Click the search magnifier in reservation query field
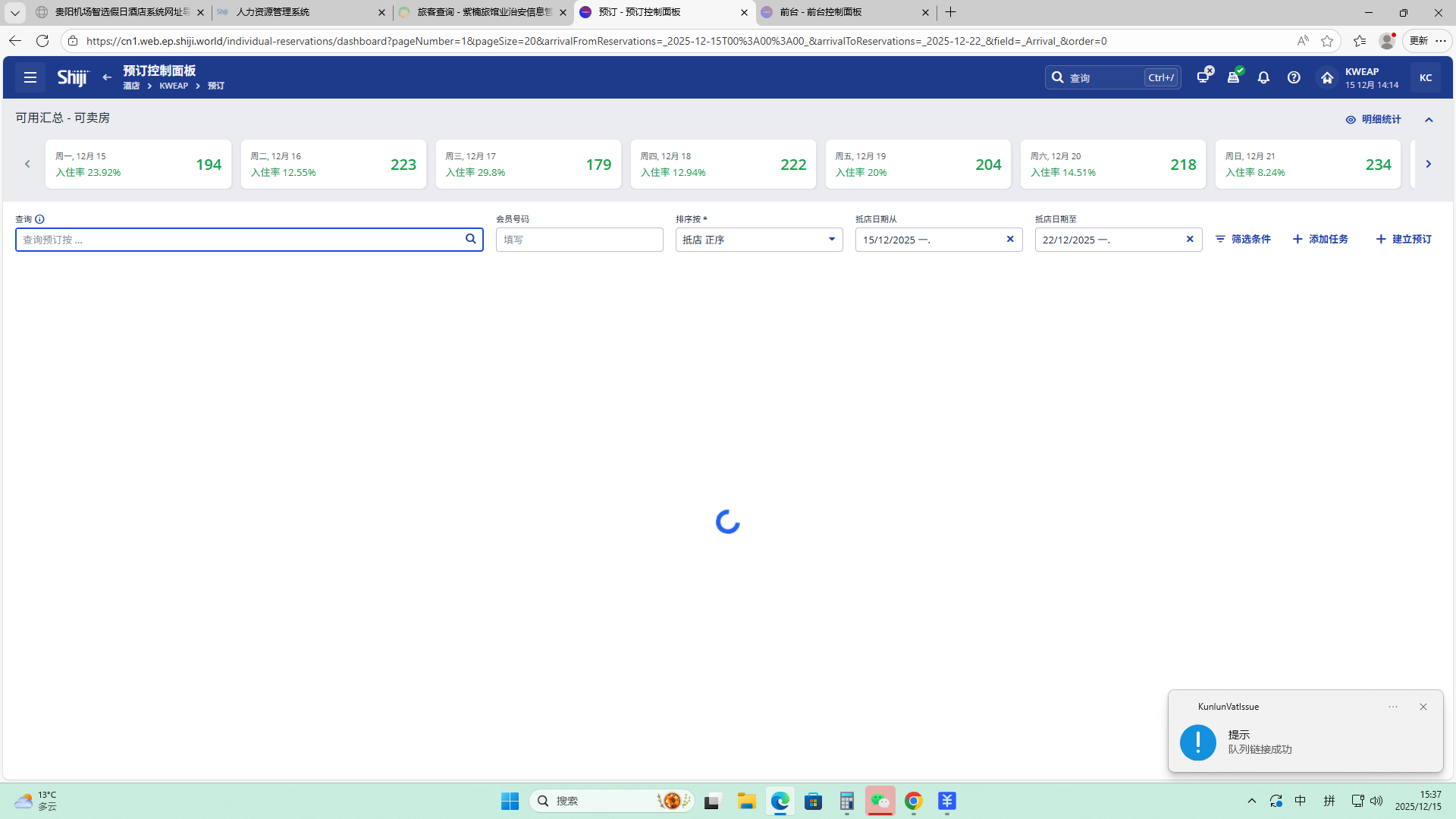Screen dimensions: 1456x819 point(471,239)
